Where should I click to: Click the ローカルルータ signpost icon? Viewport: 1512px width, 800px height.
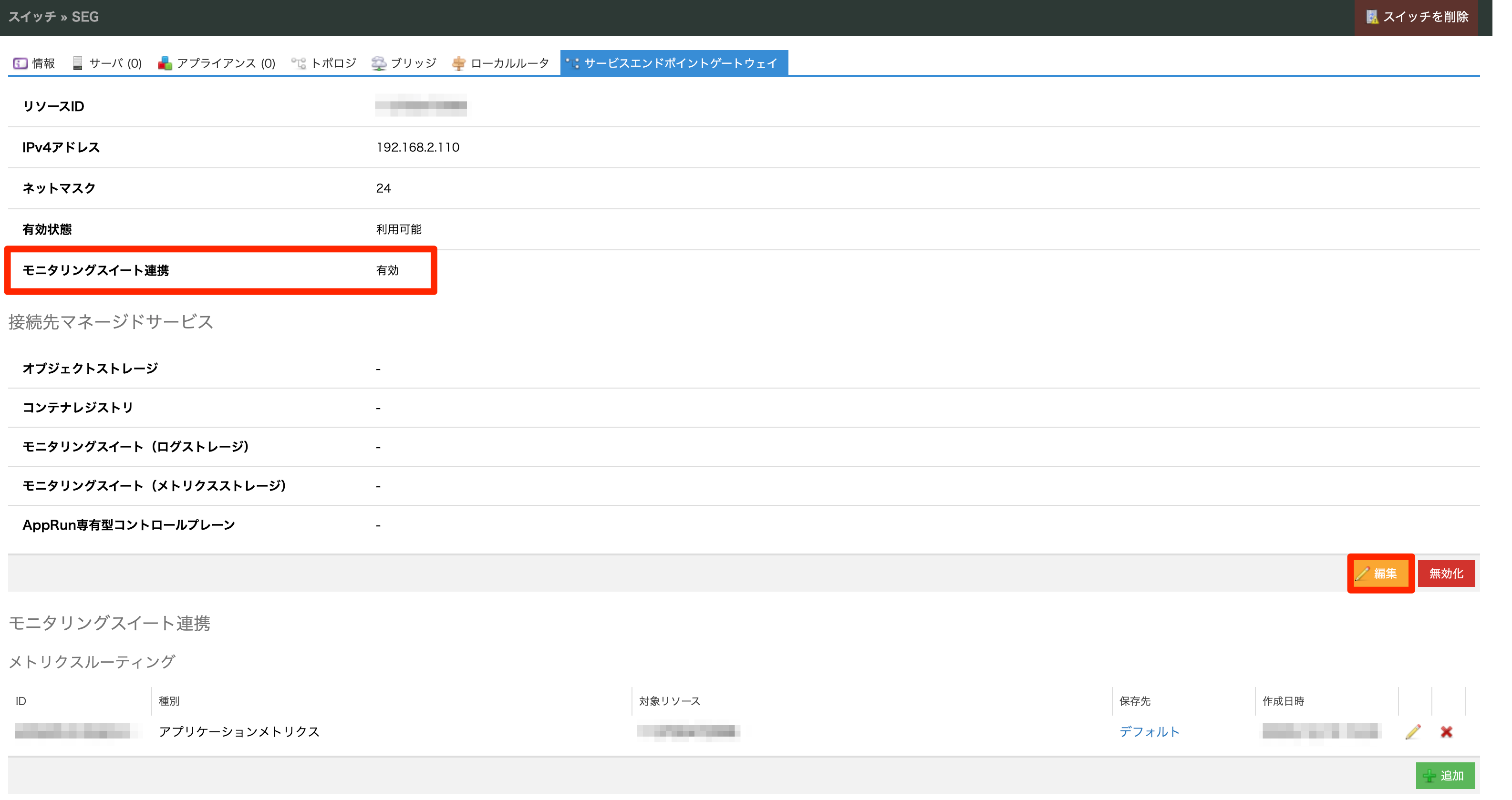tap(458, 63)
